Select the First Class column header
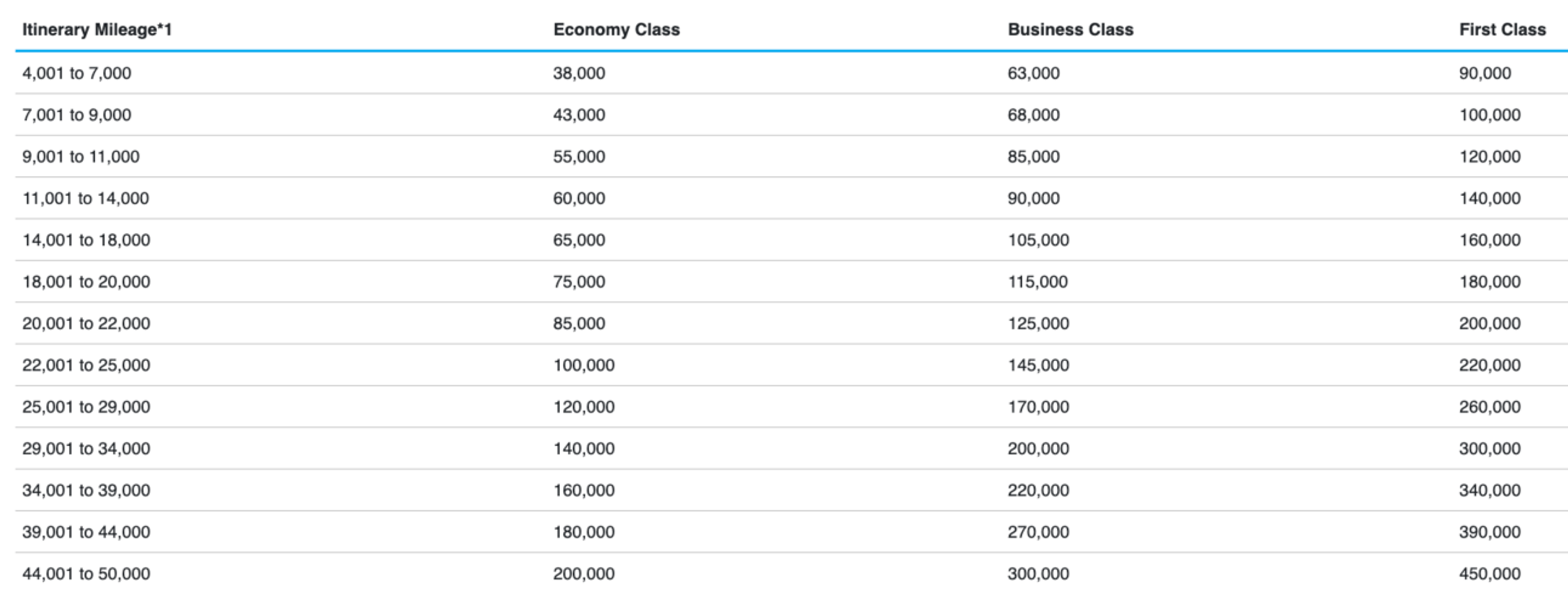The height and width of the screenshot is (601, 1568). [x=1502, y=30]
